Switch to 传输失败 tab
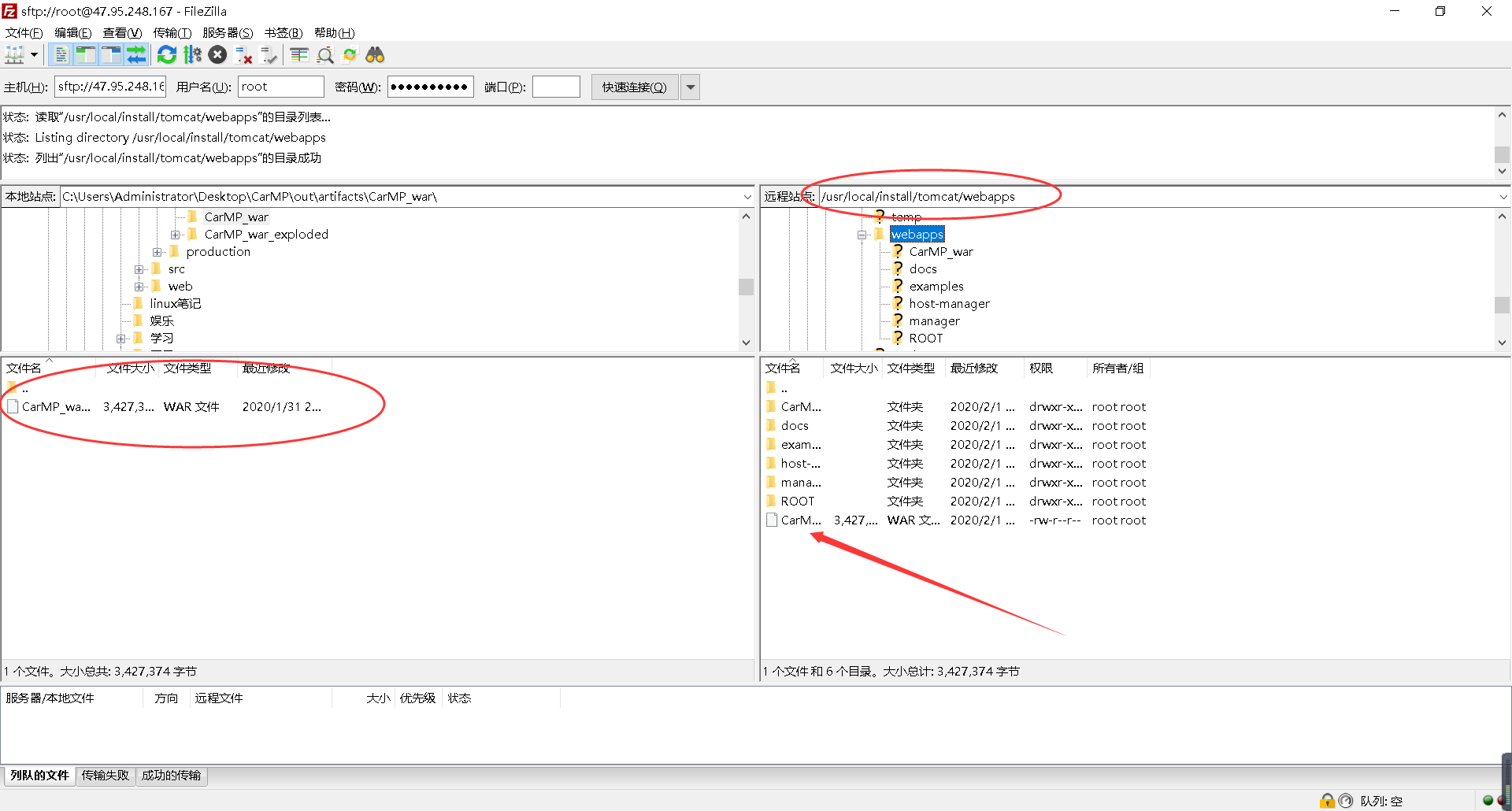The image size is (1512, 811). (106, 776)
